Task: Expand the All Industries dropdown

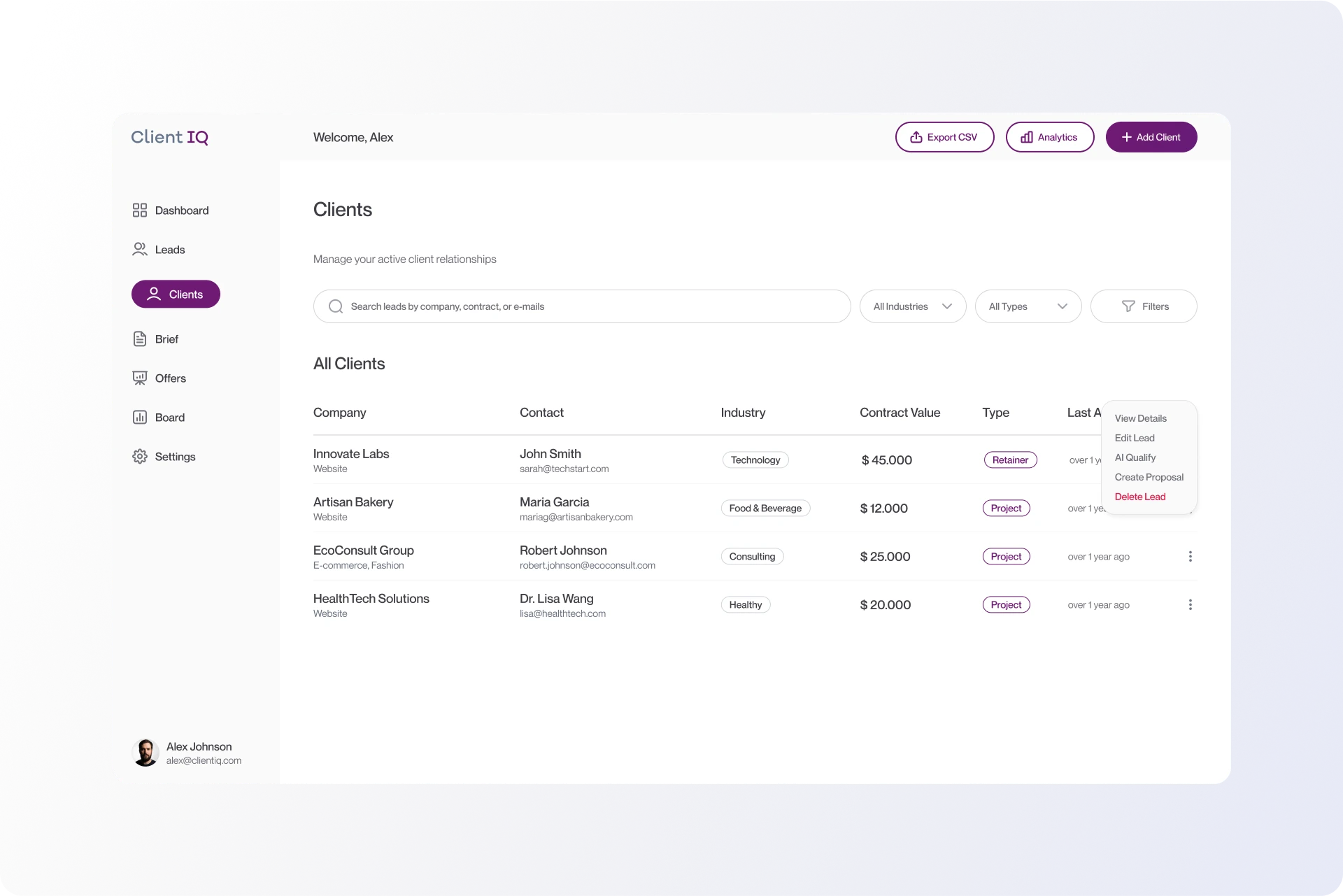Action: [913, 306]
